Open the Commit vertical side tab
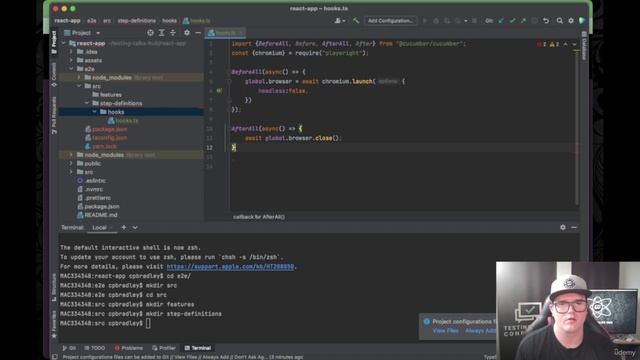The image size is (640, 360). [54, 75]
